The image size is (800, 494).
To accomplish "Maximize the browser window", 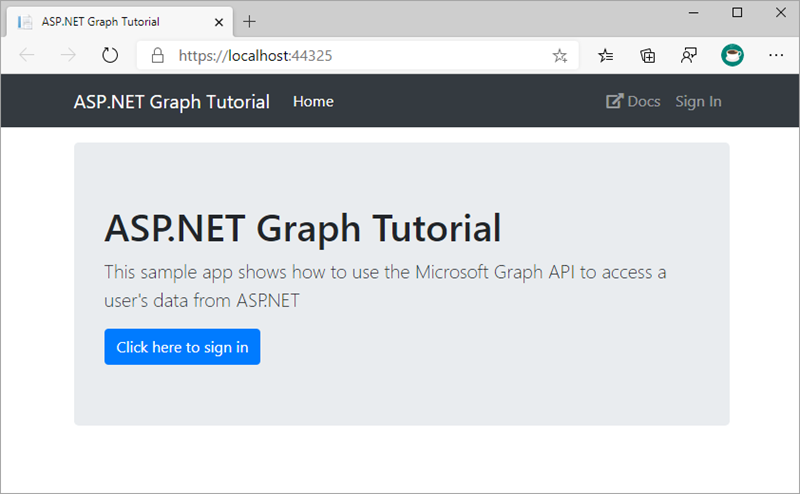I will tap(737, 12).
